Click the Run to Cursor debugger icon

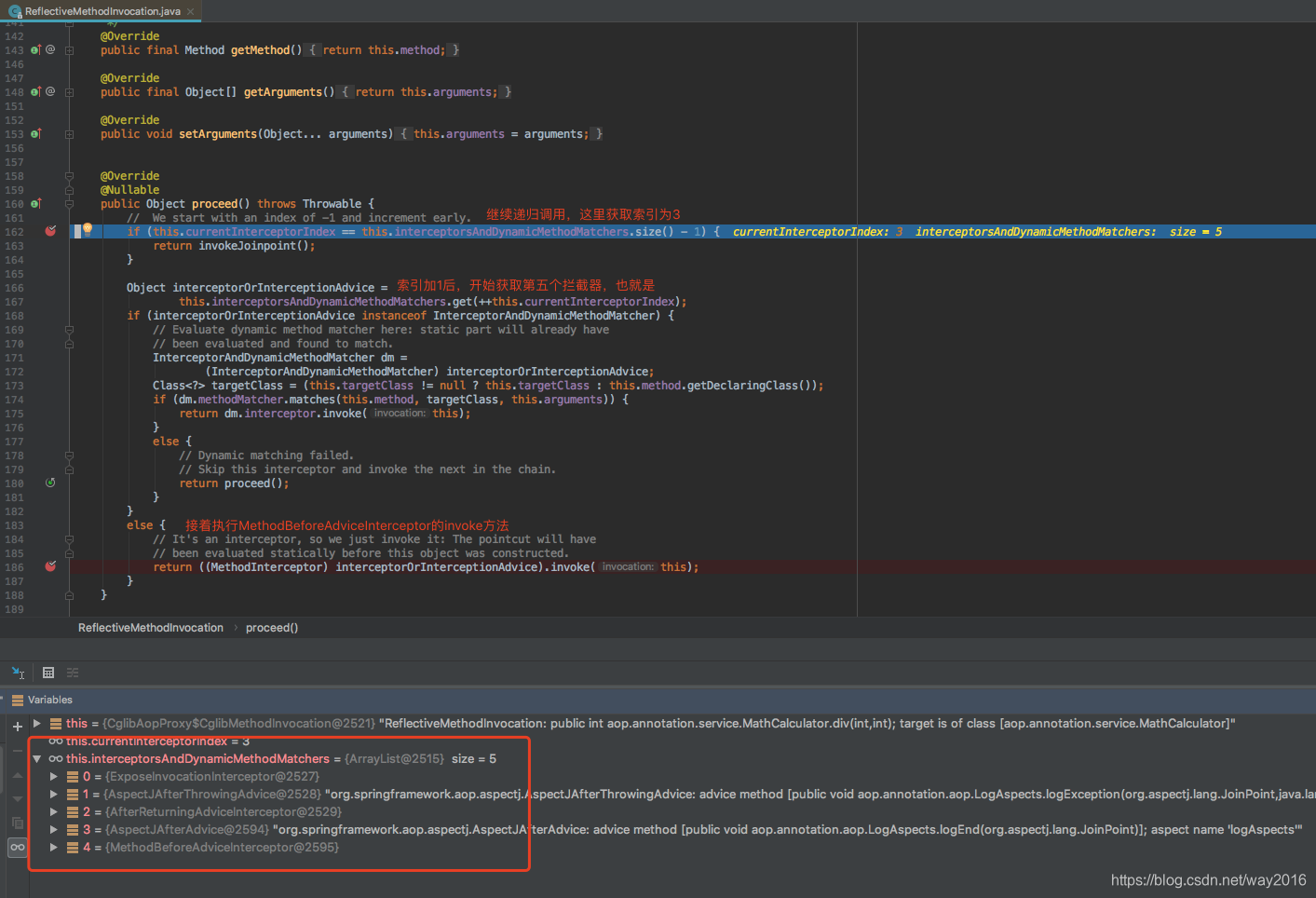point(18,673)
